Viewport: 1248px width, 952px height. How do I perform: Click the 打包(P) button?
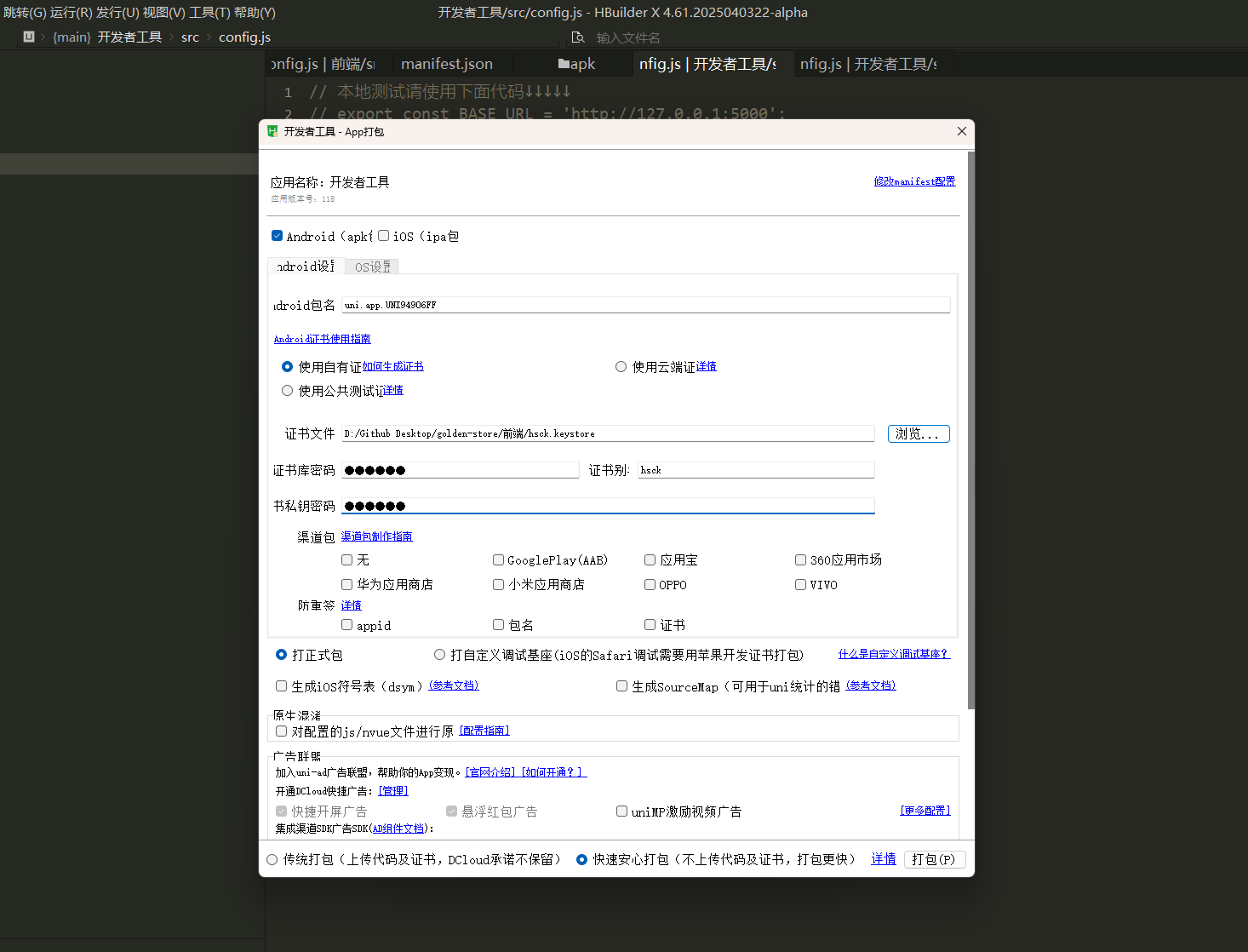coord(934,859)
